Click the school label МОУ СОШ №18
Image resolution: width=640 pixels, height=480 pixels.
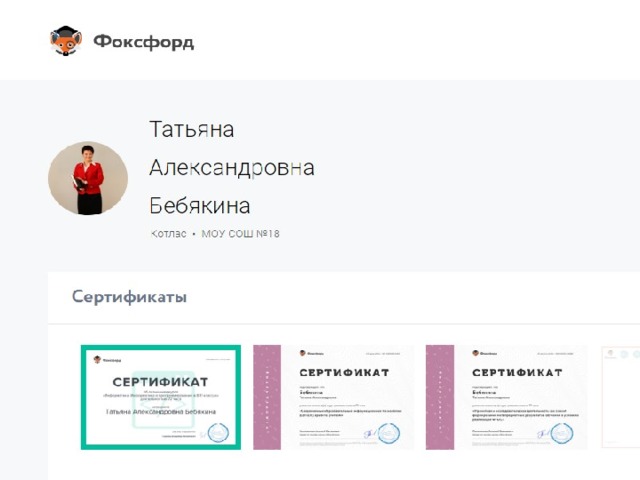click(x=240, y=234)
